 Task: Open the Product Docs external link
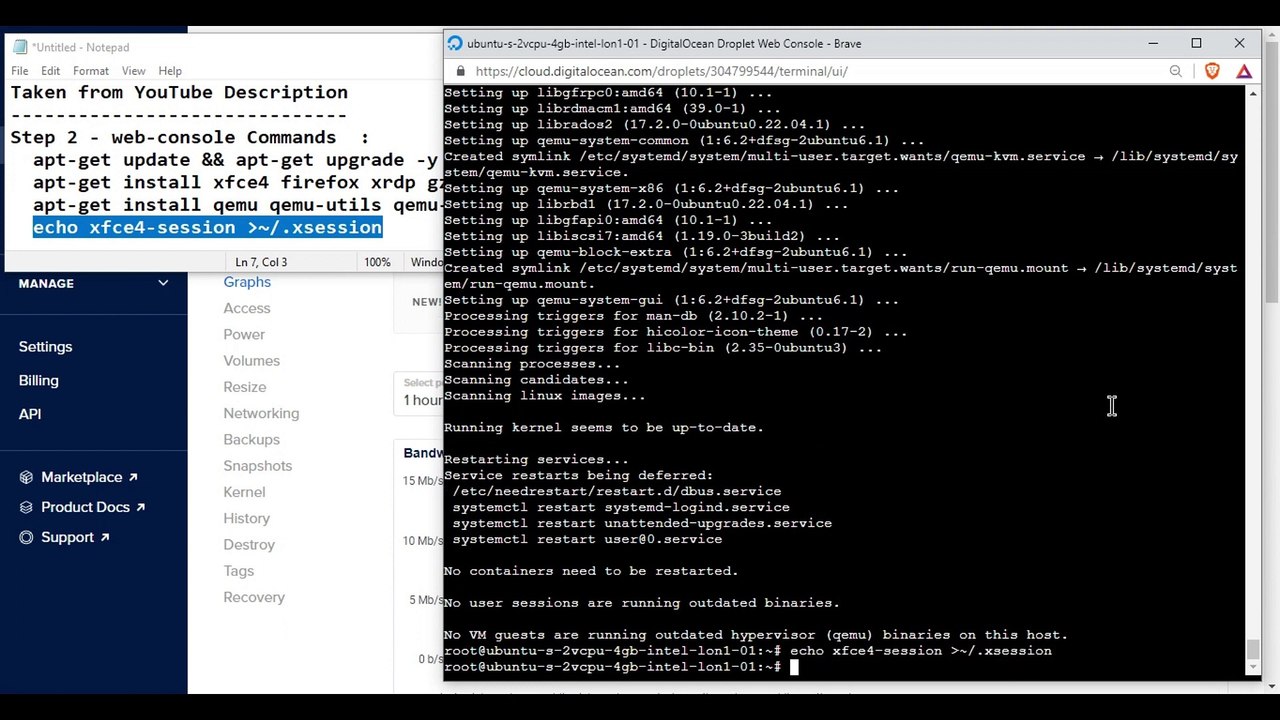[93, 507]
